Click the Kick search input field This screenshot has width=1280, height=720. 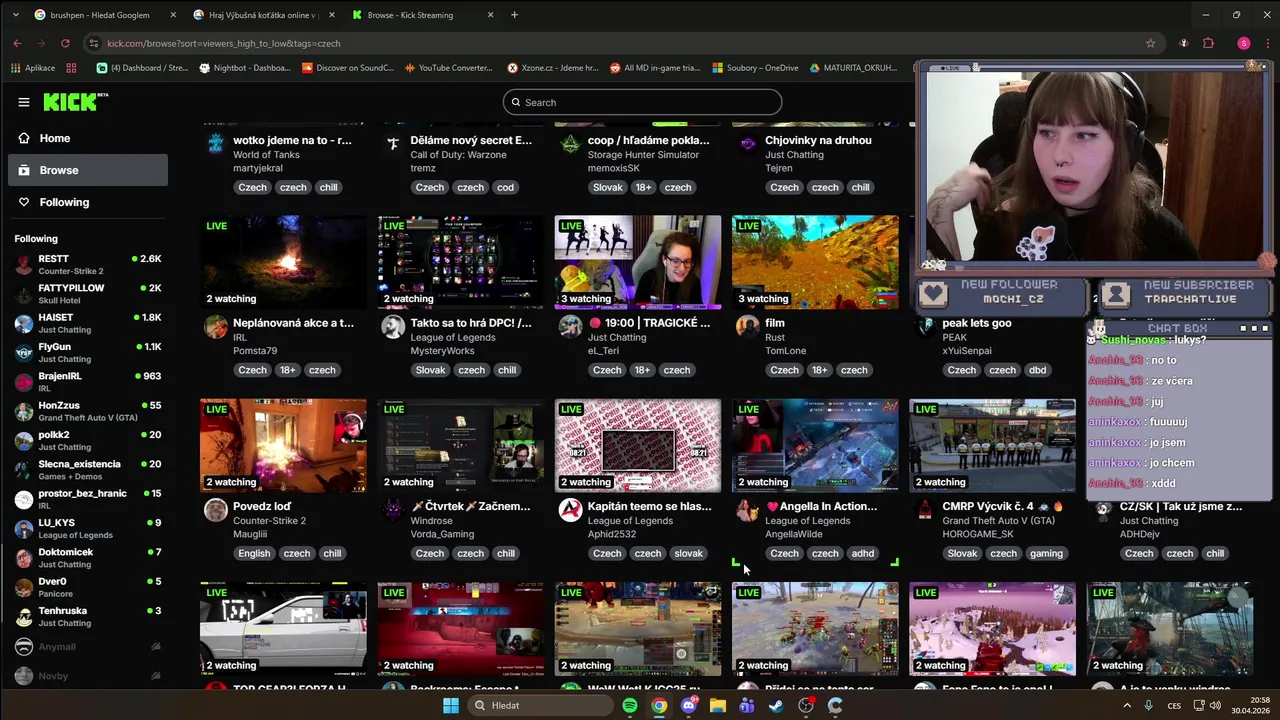tap(642, 102)
